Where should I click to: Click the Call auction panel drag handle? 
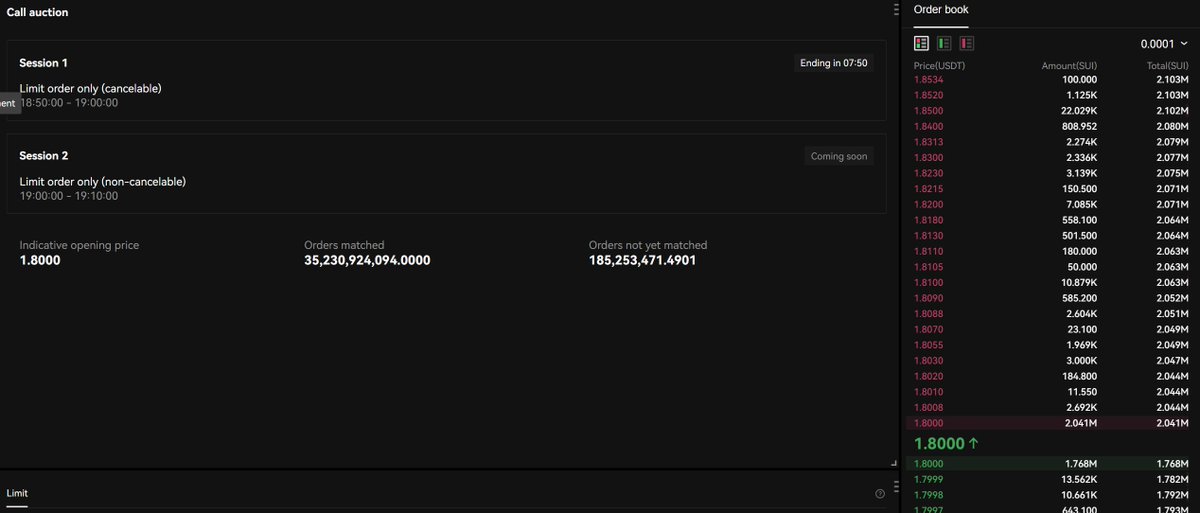(x=897, y=10)
